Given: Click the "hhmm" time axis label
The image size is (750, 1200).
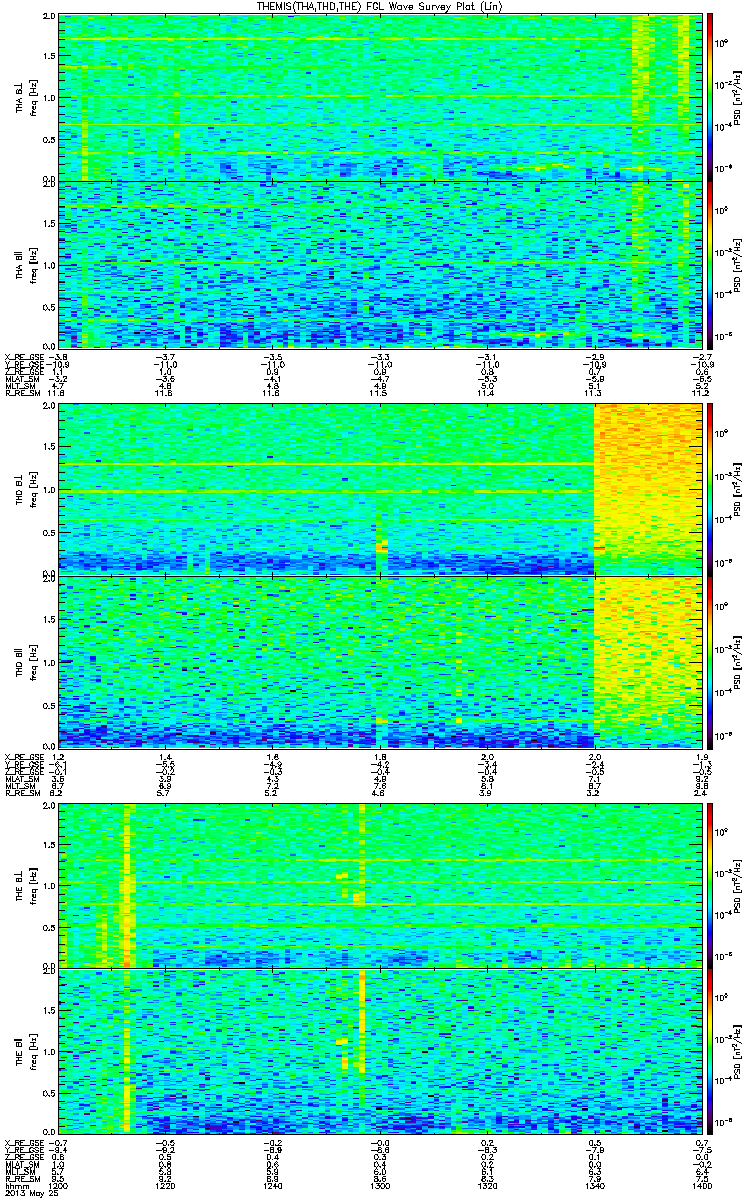Looking at the screenshot, I should coord(16,1187).
